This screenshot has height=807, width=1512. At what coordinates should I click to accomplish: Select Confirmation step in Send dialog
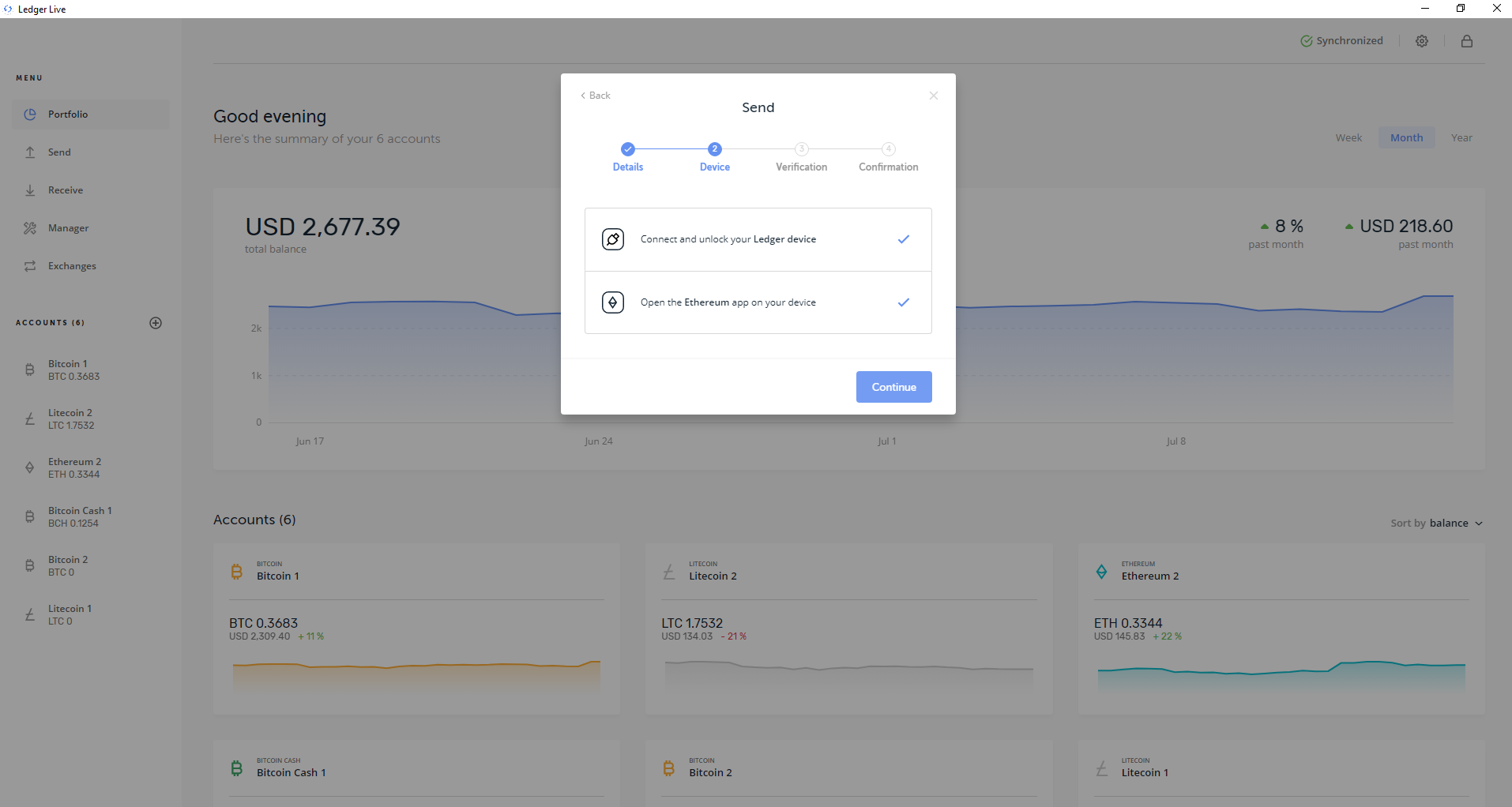pyautogui.click(x=889, y=157)
